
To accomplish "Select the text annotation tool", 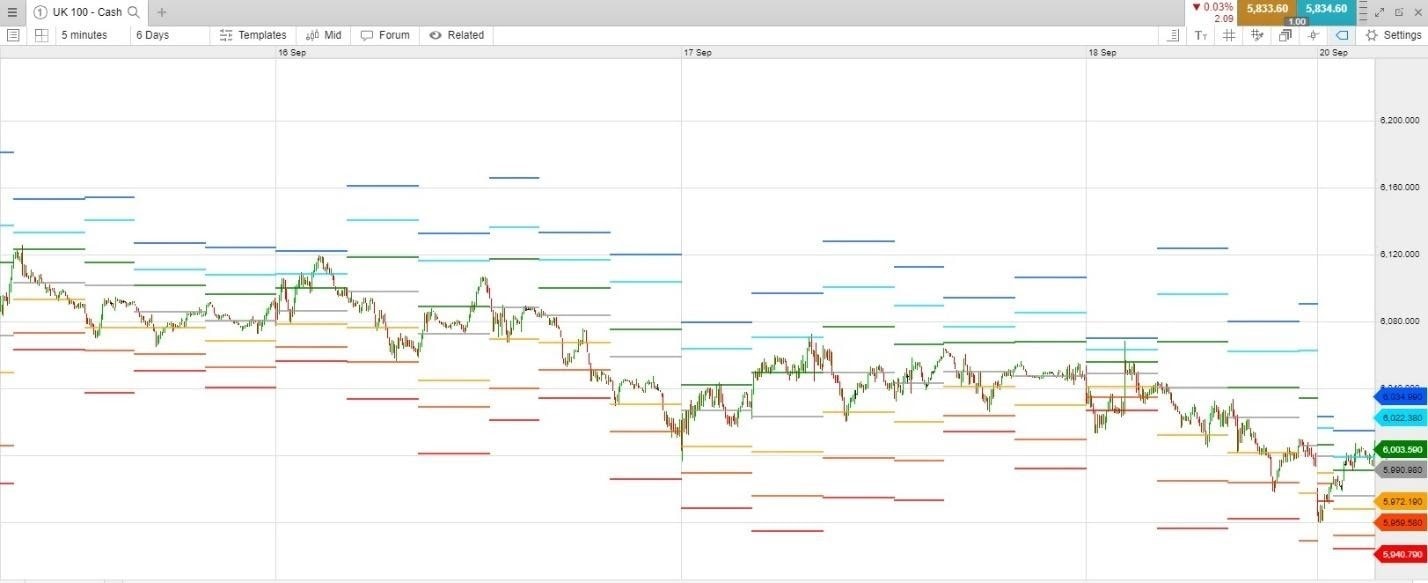I will coord(1201,35).
